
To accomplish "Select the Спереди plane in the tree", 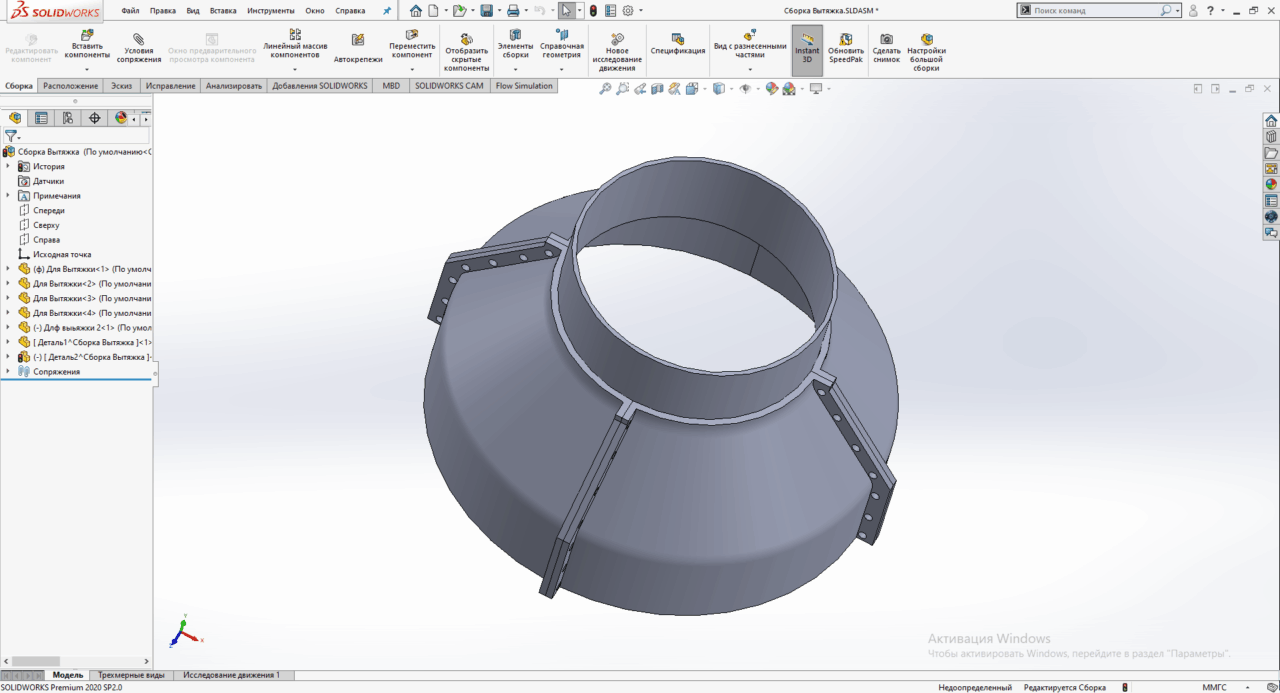I will pos(49,210).
